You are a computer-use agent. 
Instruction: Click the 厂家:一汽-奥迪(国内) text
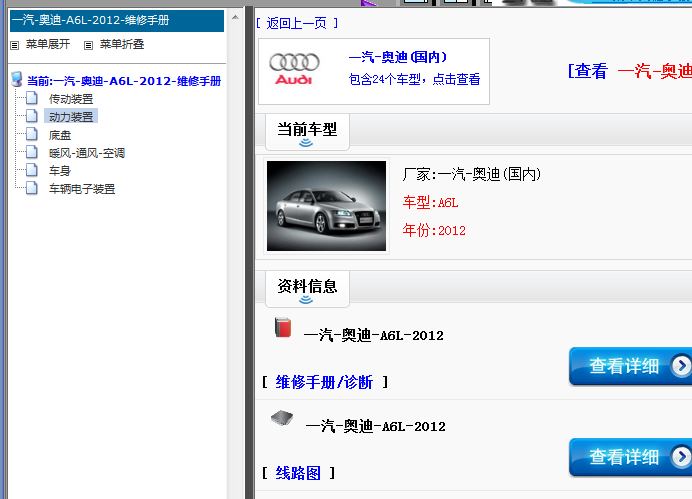click(472, 174)
